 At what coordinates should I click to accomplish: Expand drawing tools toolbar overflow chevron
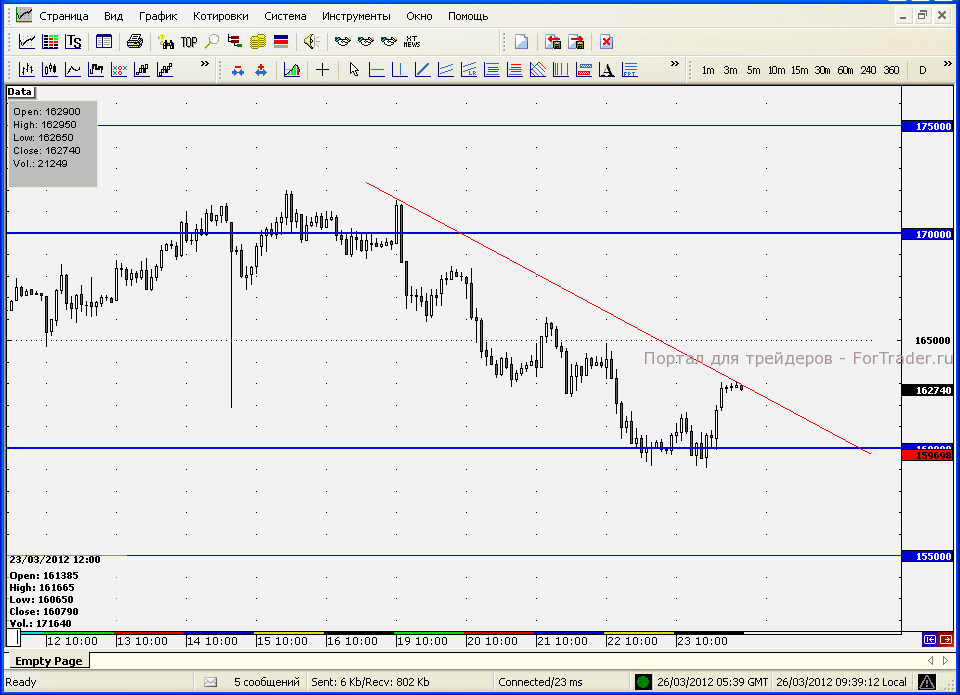[x=675, y=65]
